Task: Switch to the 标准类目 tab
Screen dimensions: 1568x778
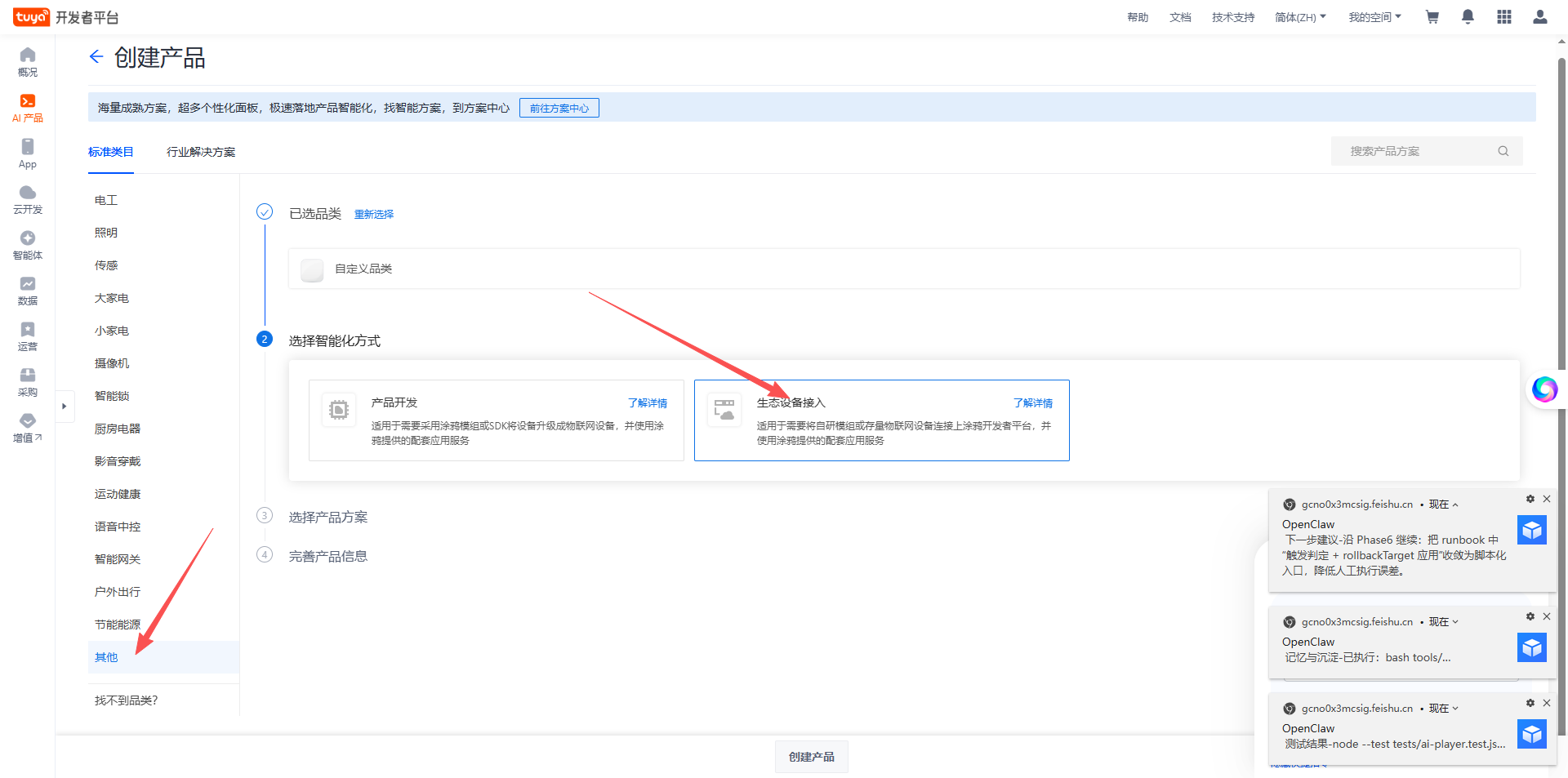Action: point(110,152)
